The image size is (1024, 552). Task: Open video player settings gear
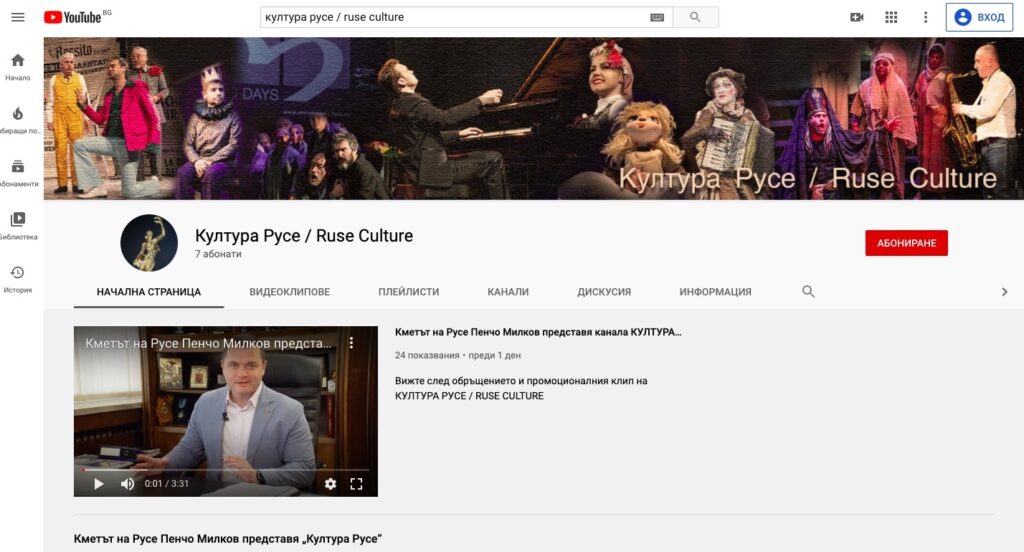click(330, 484)
